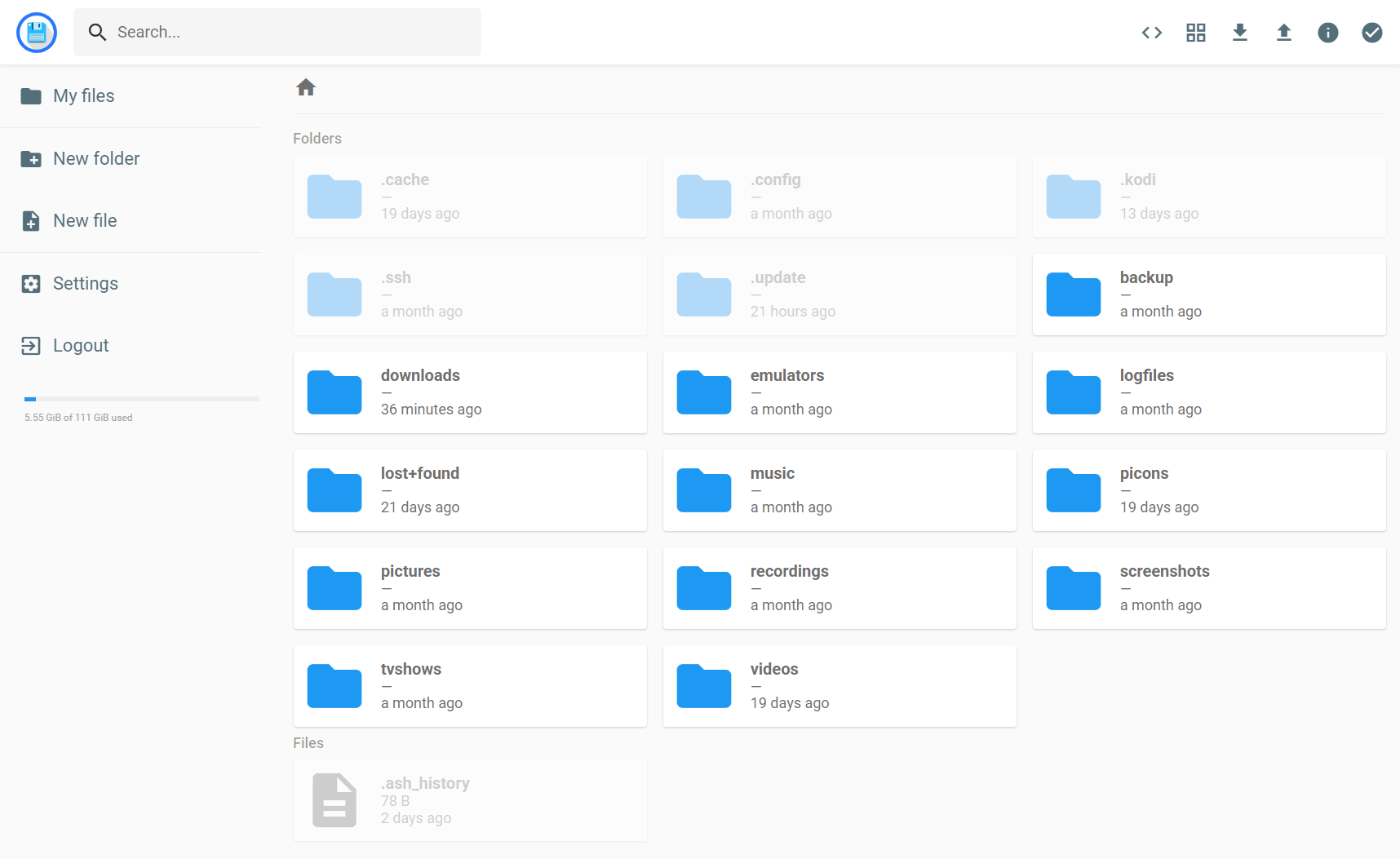Click Logout in the sidebar
Screen dimensions: 1400x859
pos(80,346)
